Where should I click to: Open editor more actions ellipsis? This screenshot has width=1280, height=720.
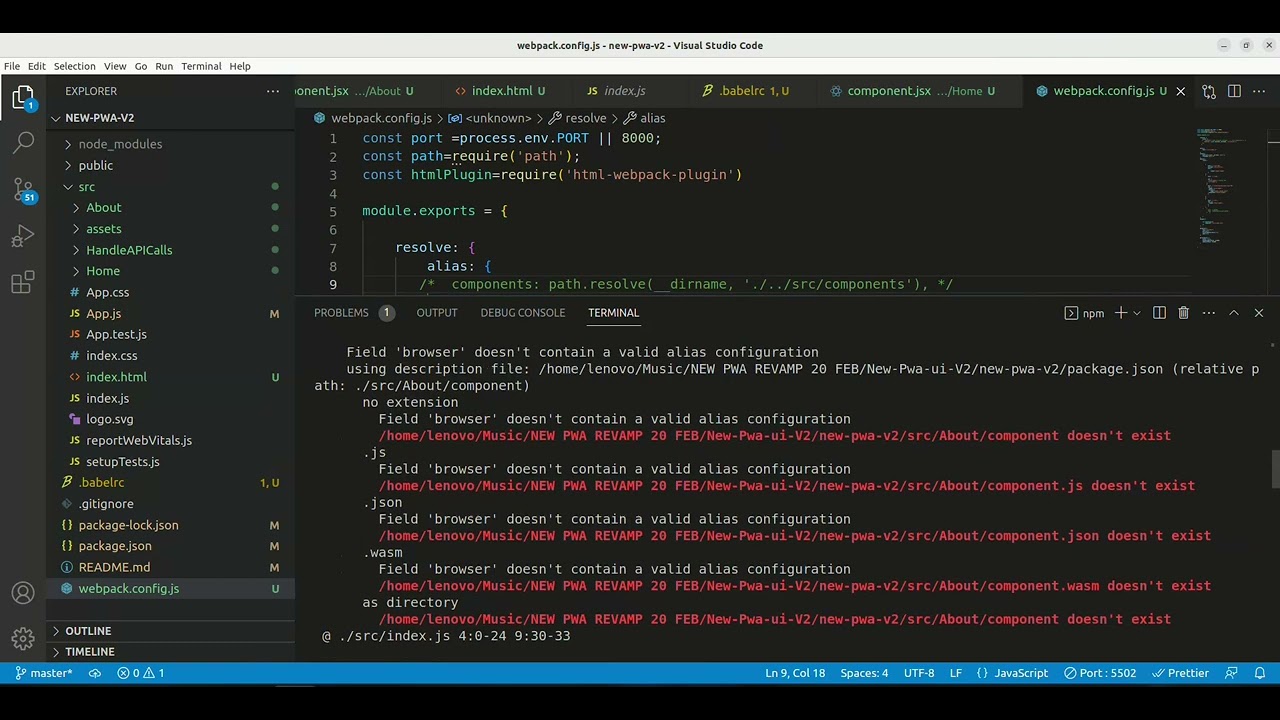click(1259, 91)
